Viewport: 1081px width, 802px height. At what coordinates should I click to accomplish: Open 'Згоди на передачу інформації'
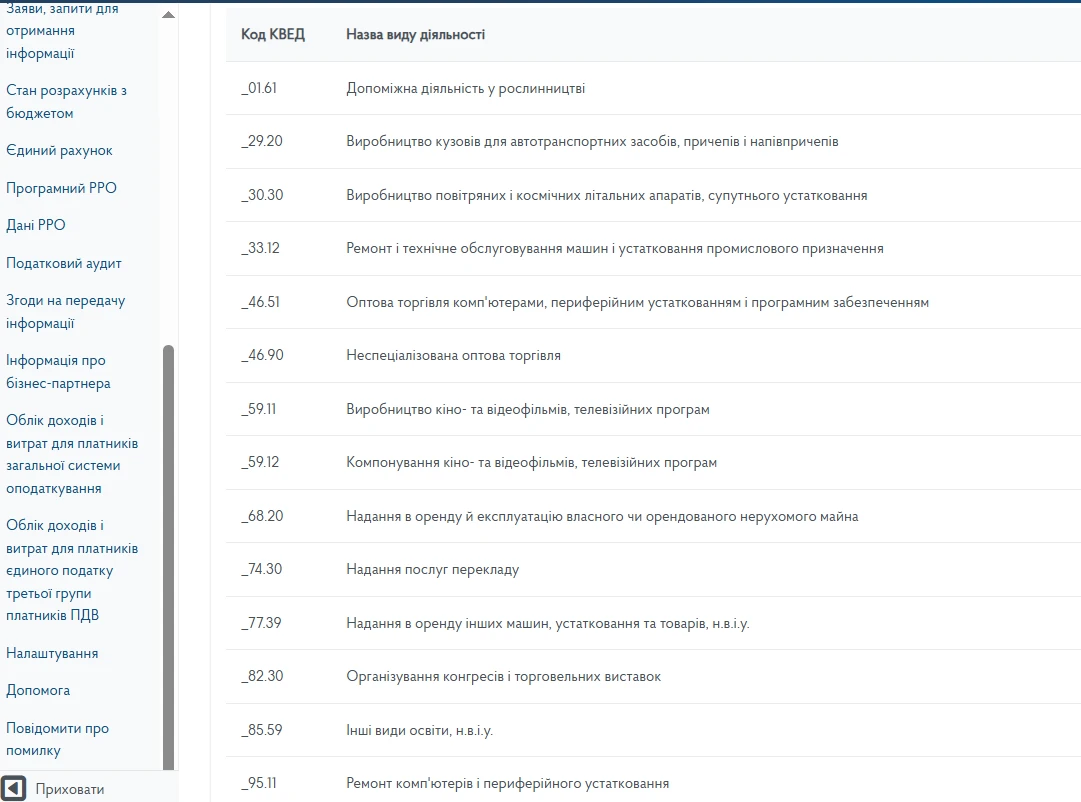[x=66, y=312]
